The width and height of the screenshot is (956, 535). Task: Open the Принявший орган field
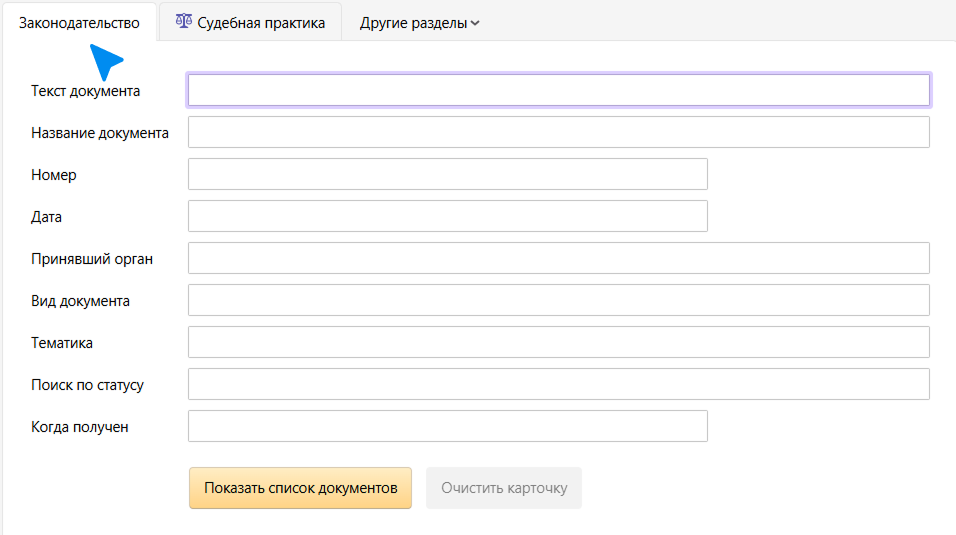point(558,258)
